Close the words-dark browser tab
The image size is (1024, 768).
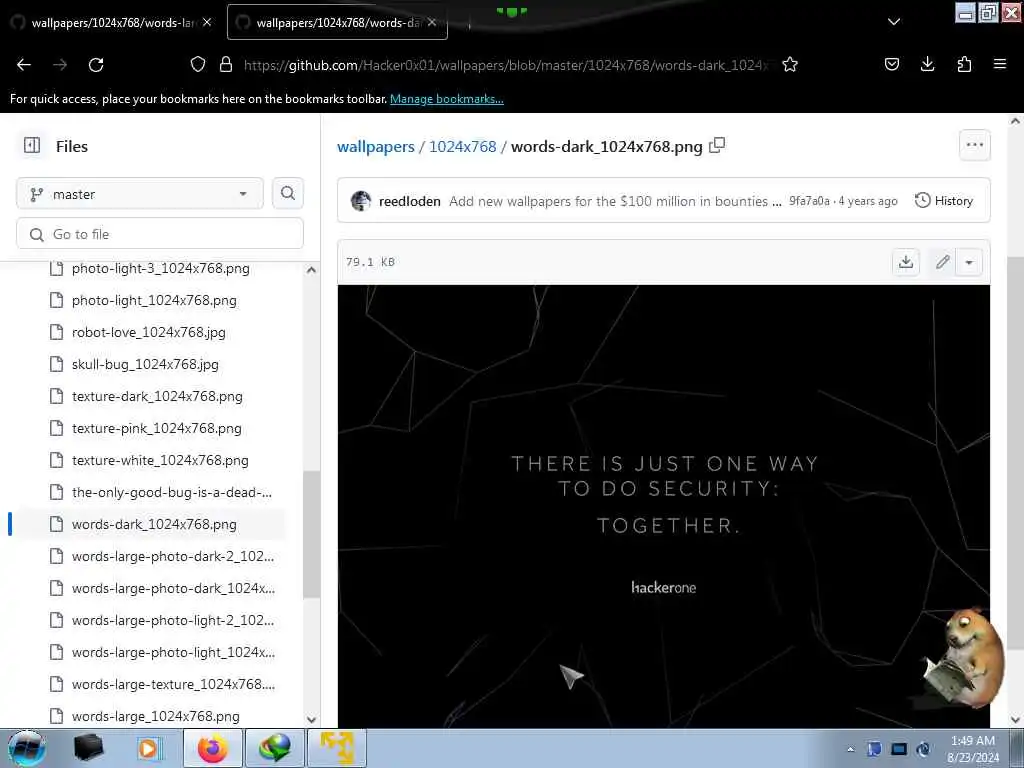coord(432,22)
